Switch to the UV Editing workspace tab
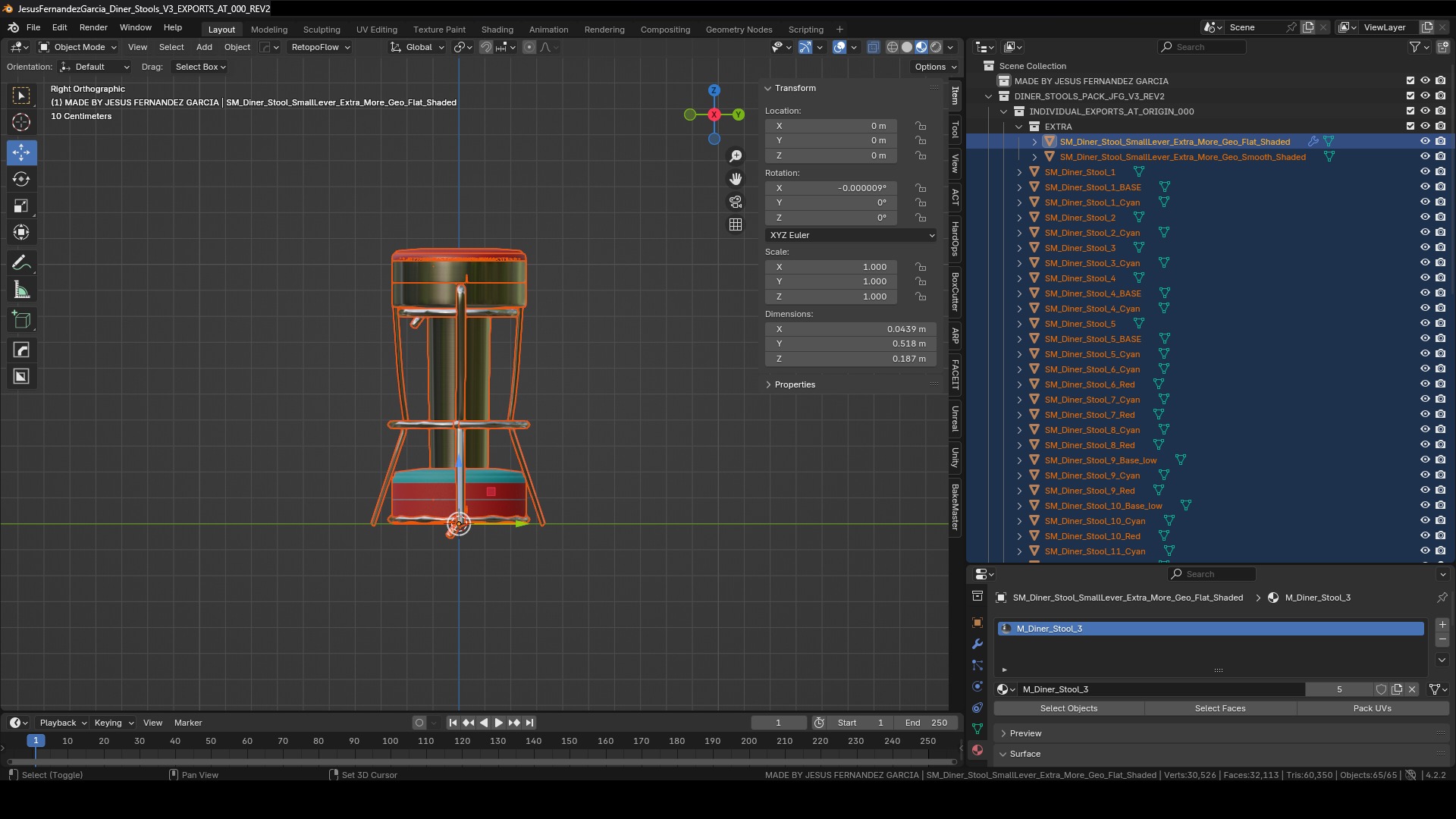The height and width of the screenshot is (819, 1456). (377, 30)
